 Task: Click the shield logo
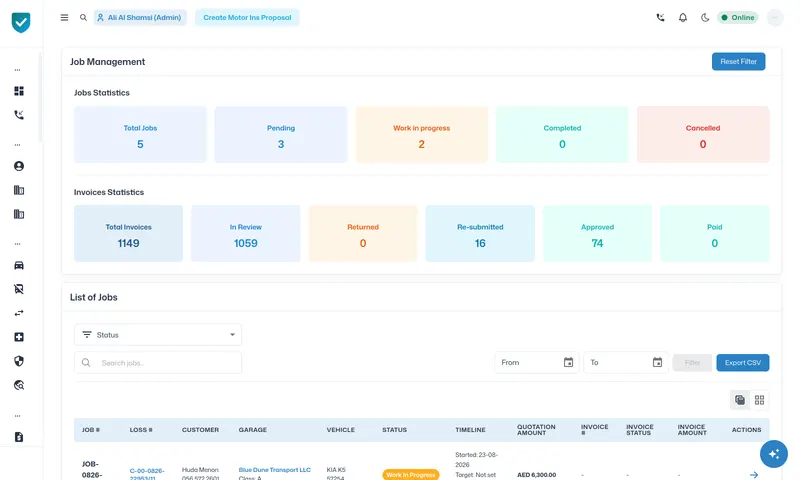(21, 22)
